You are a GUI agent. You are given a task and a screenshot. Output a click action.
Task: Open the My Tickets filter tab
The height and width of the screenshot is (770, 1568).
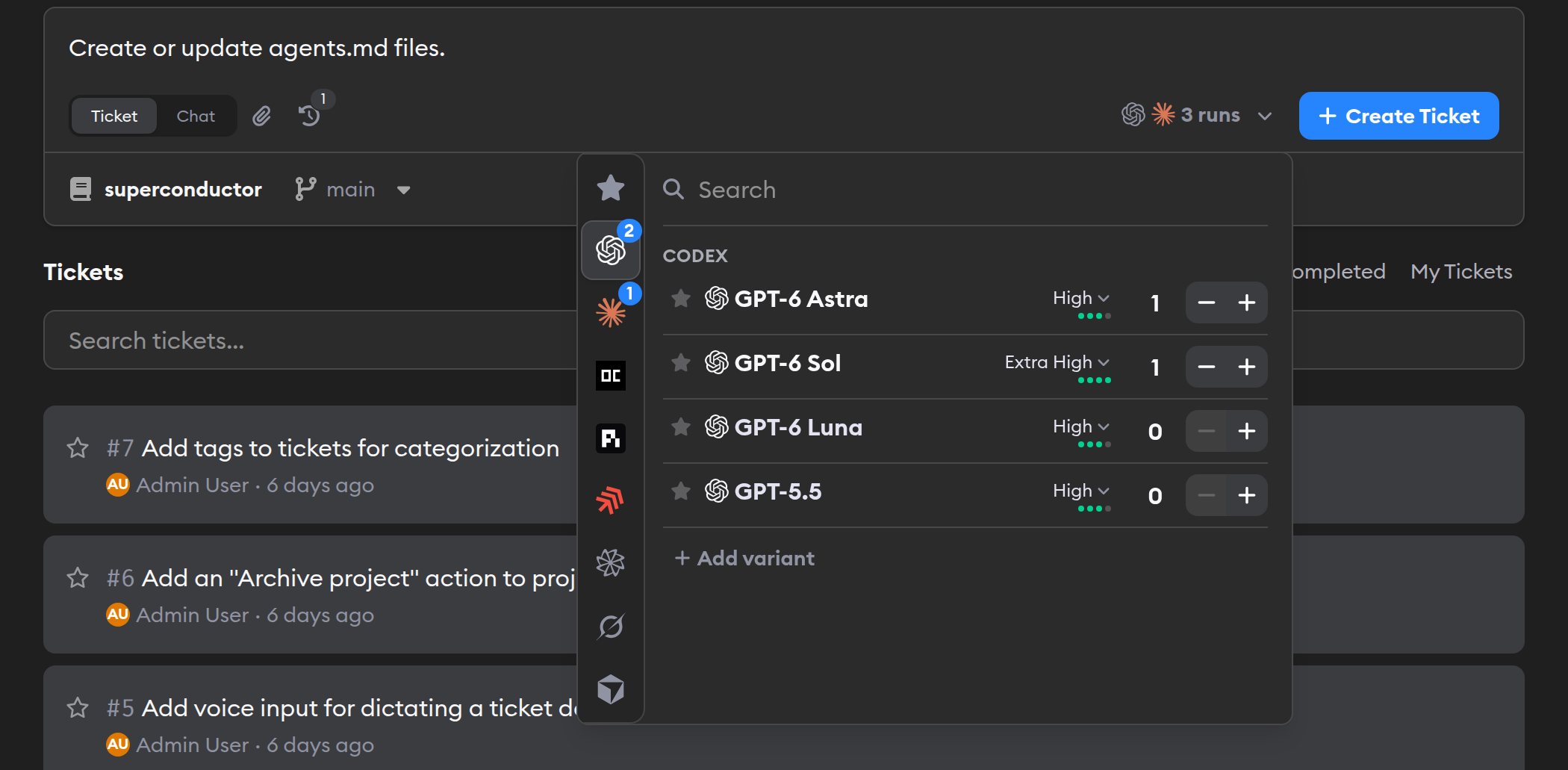pos(1461,272)
